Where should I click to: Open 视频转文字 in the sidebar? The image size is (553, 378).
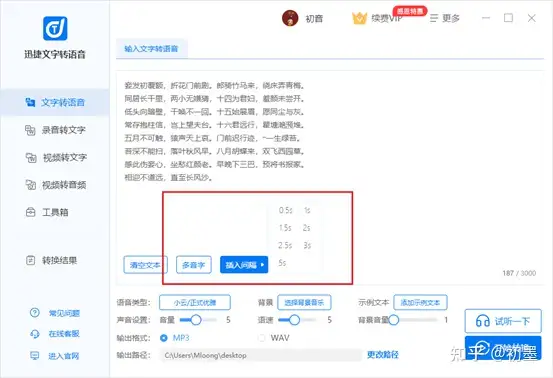pyautogui.click(x=55, y=157)
